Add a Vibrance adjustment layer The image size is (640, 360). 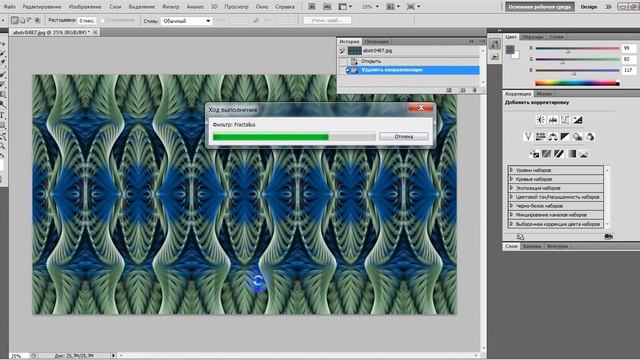[528, 137]
